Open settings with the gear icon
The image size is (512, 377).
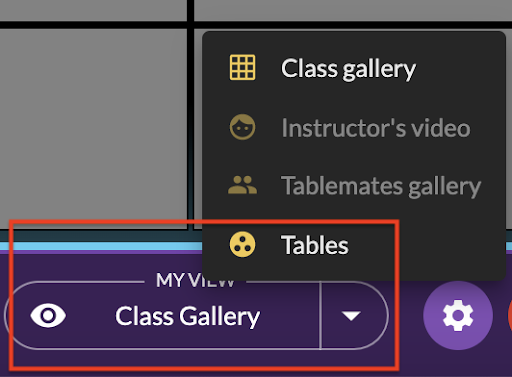point(458,315)
